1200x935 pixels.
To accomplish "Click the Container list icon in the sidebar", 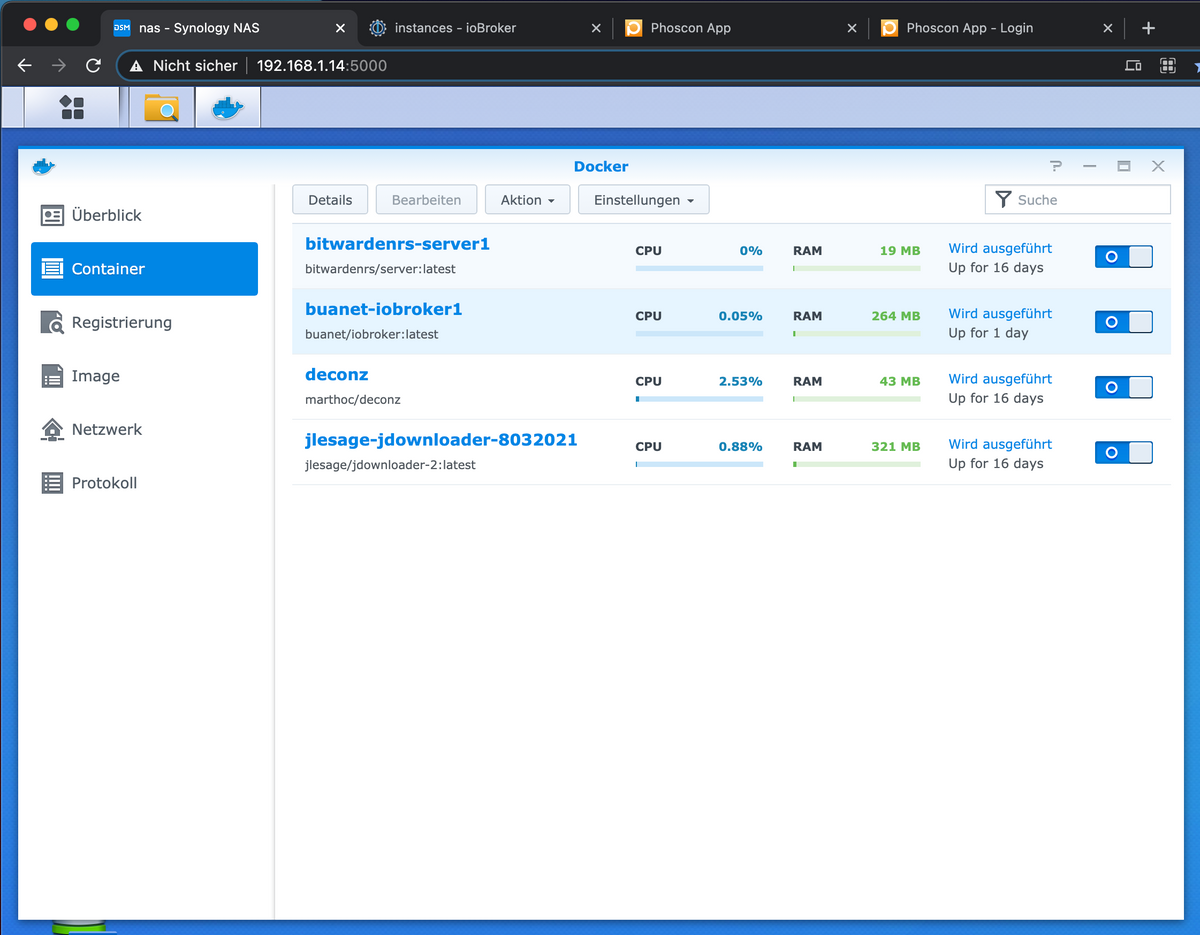I will point(52,269).
